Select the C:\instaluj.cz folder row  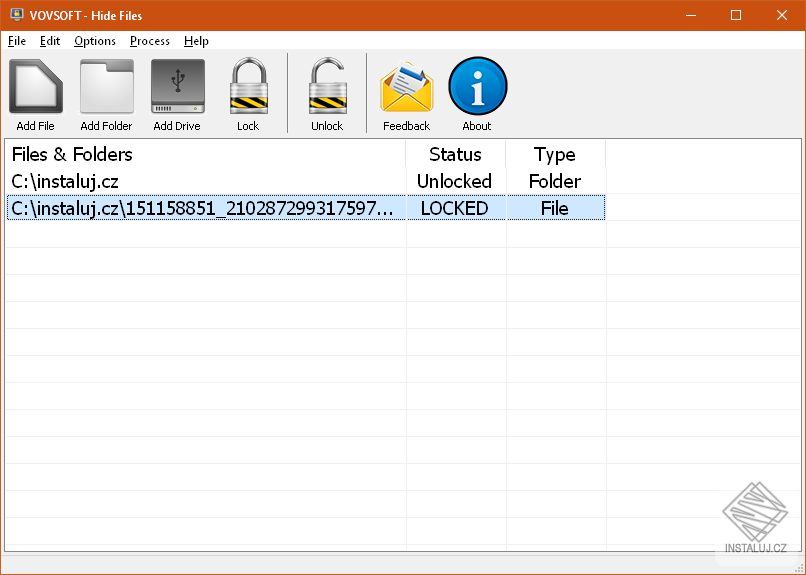pos(306,181)
